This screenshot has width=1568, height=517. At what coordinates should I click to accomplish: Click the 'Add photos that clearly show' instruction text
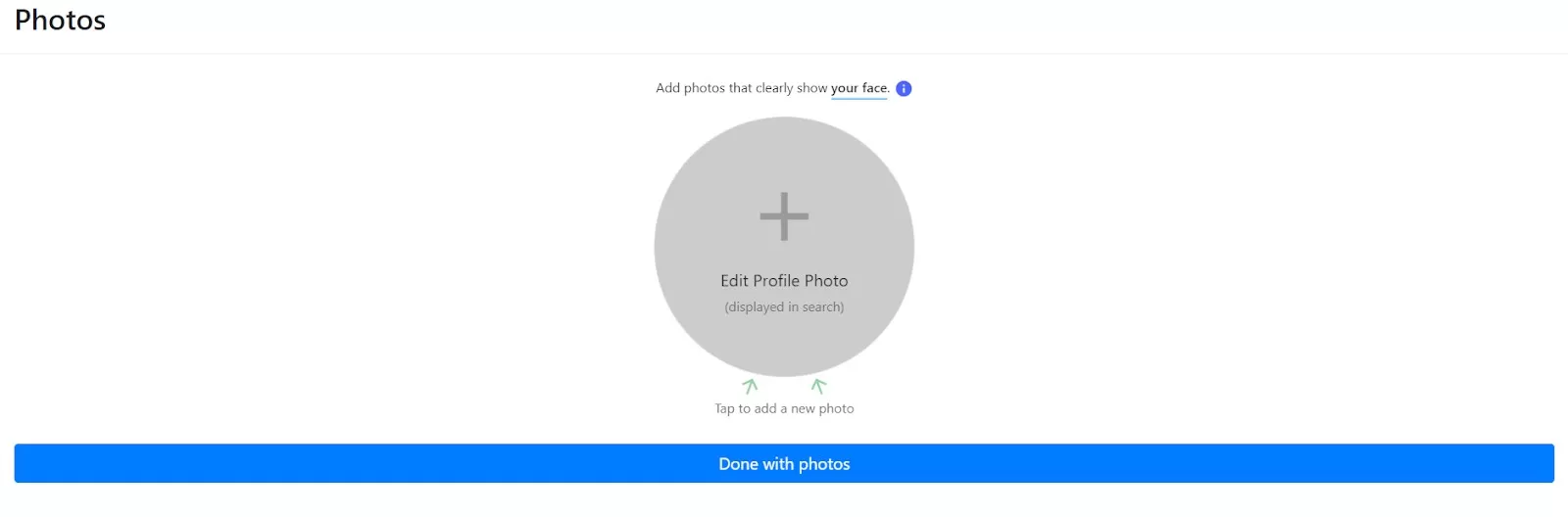pyautogui.click(x=741, y=88)
